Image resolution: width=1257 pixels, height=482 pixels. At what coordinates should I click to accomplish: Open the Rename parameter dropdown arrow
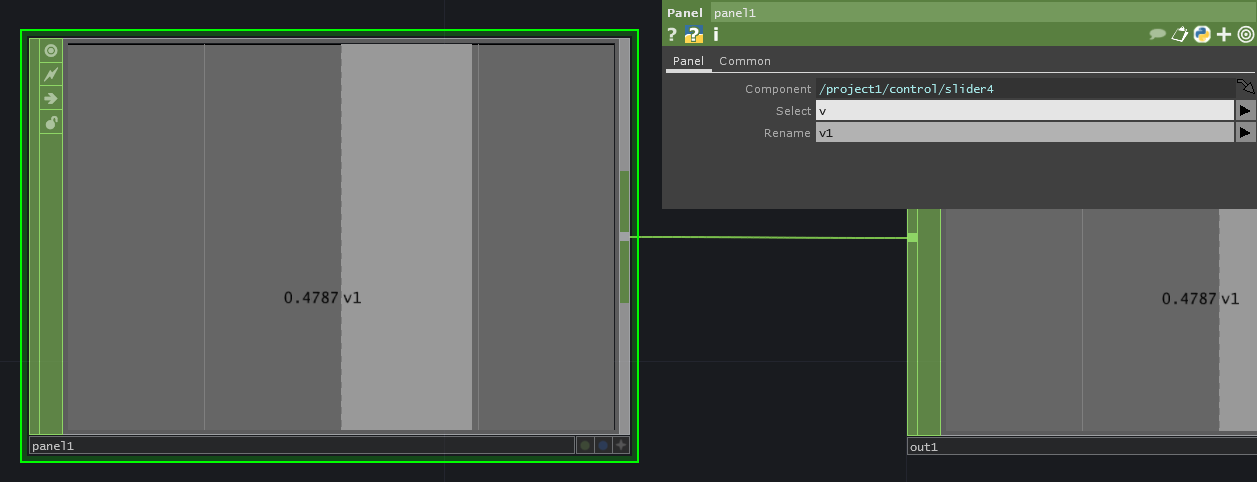point(1245,132)
